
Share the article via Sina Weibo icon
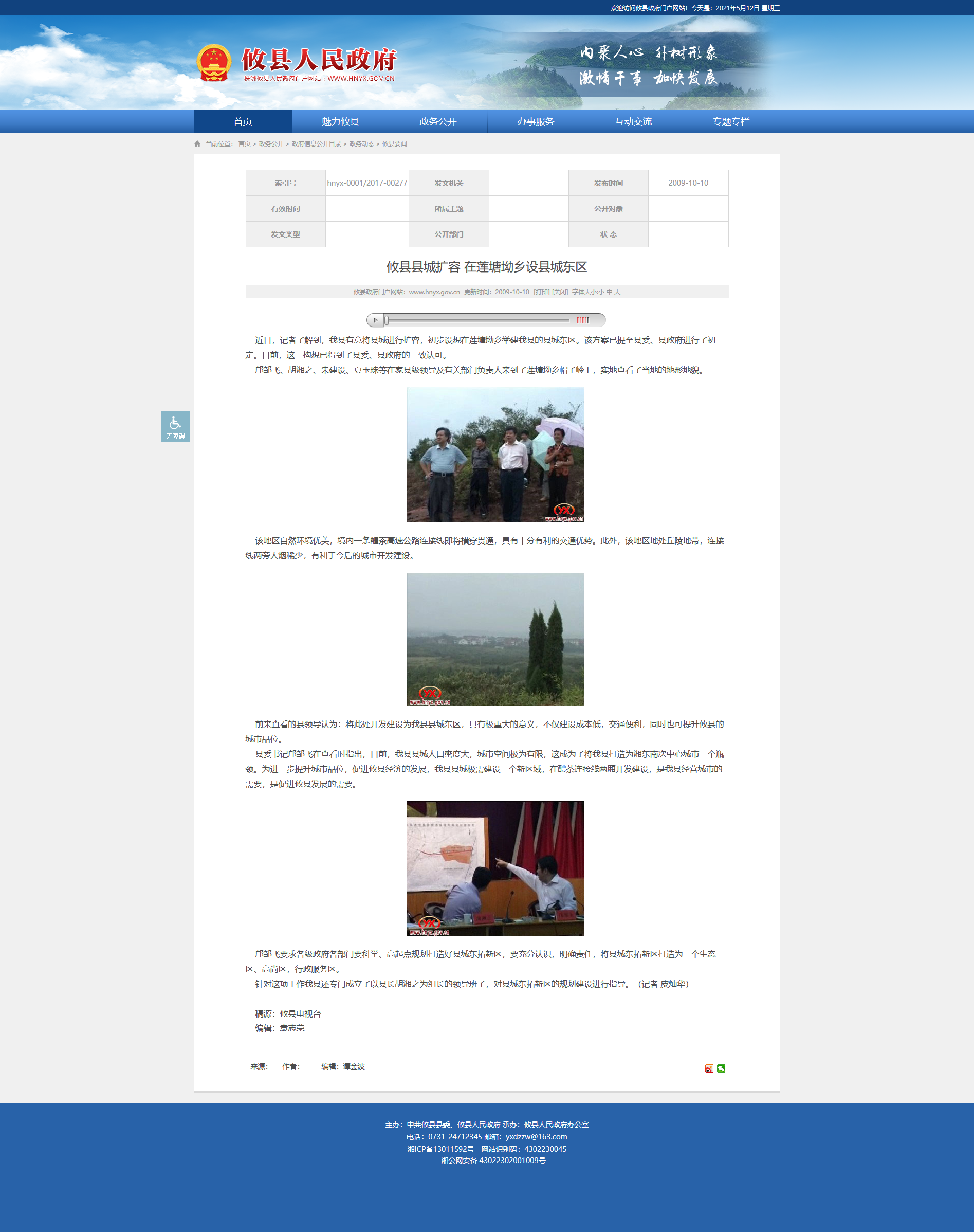[709, 1068]
